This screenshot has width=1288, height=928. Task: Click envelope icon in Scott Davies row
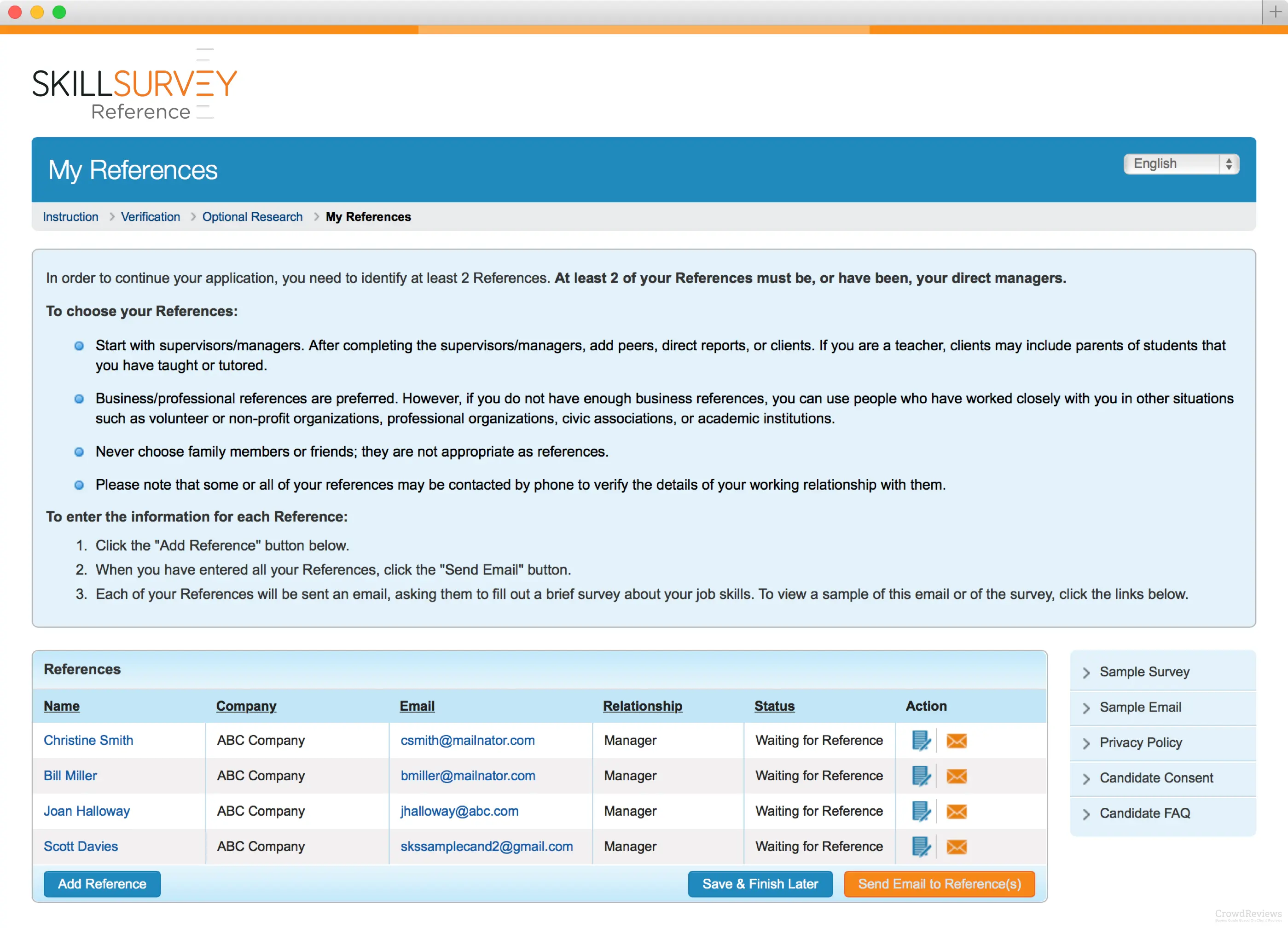957,847
